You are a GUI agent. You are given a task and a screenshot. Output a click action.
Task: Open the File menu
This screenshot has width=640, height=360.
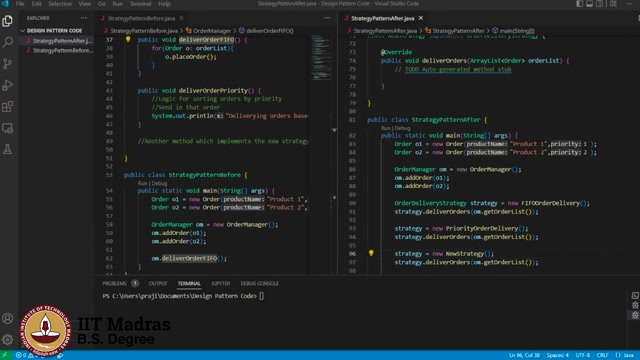point(20,4)
